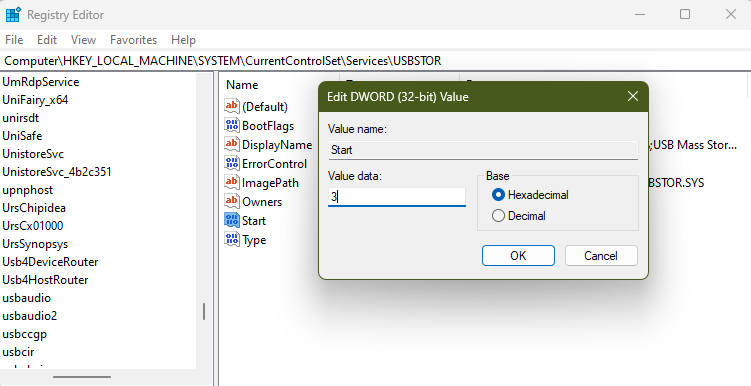
Task: Click the (Default) string value icon
Action: (x=232, y=106)
